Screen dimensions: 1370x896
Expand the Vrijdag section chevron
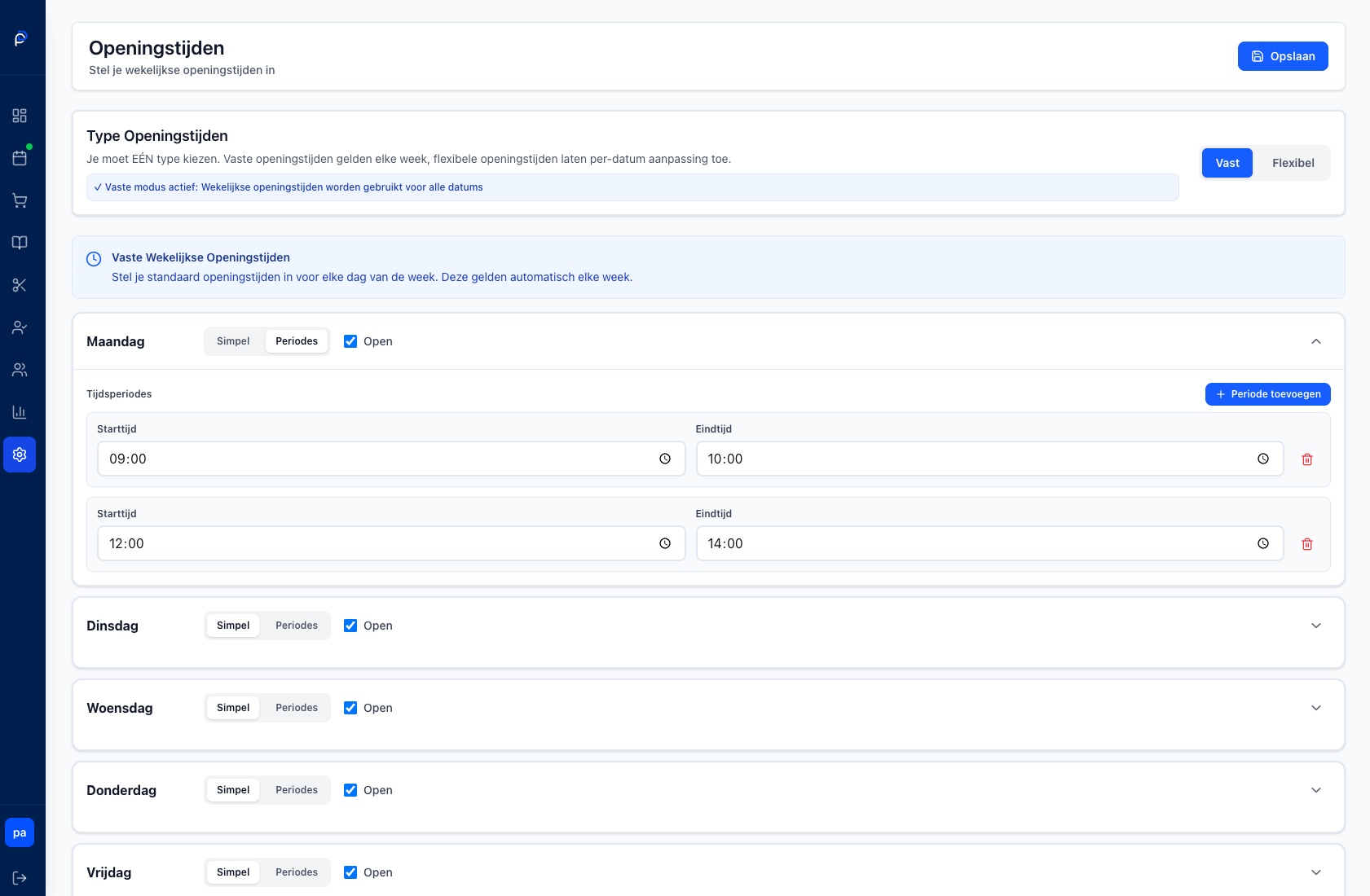(x=1315, y=872)
